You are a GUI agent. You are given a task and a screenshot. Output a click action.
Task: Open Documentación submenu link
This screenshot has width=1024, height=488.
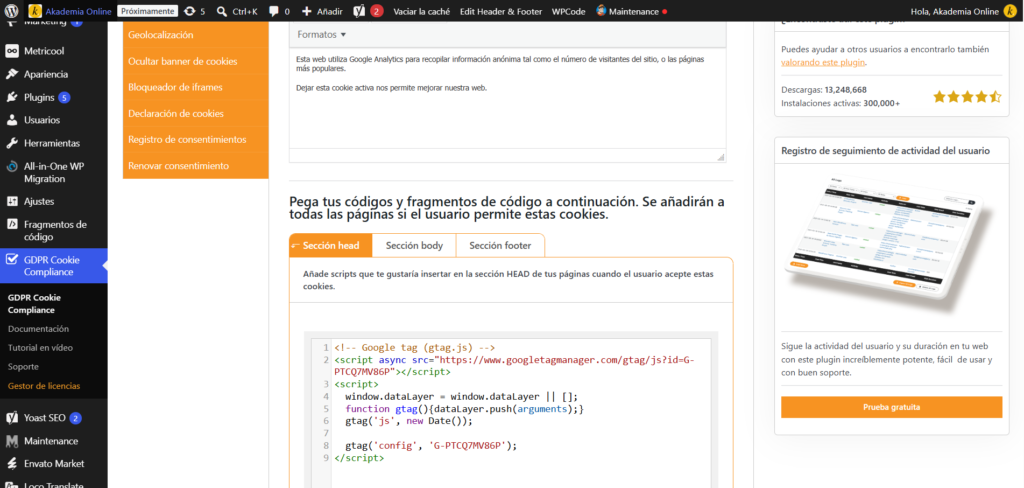(x=39, y=329)
